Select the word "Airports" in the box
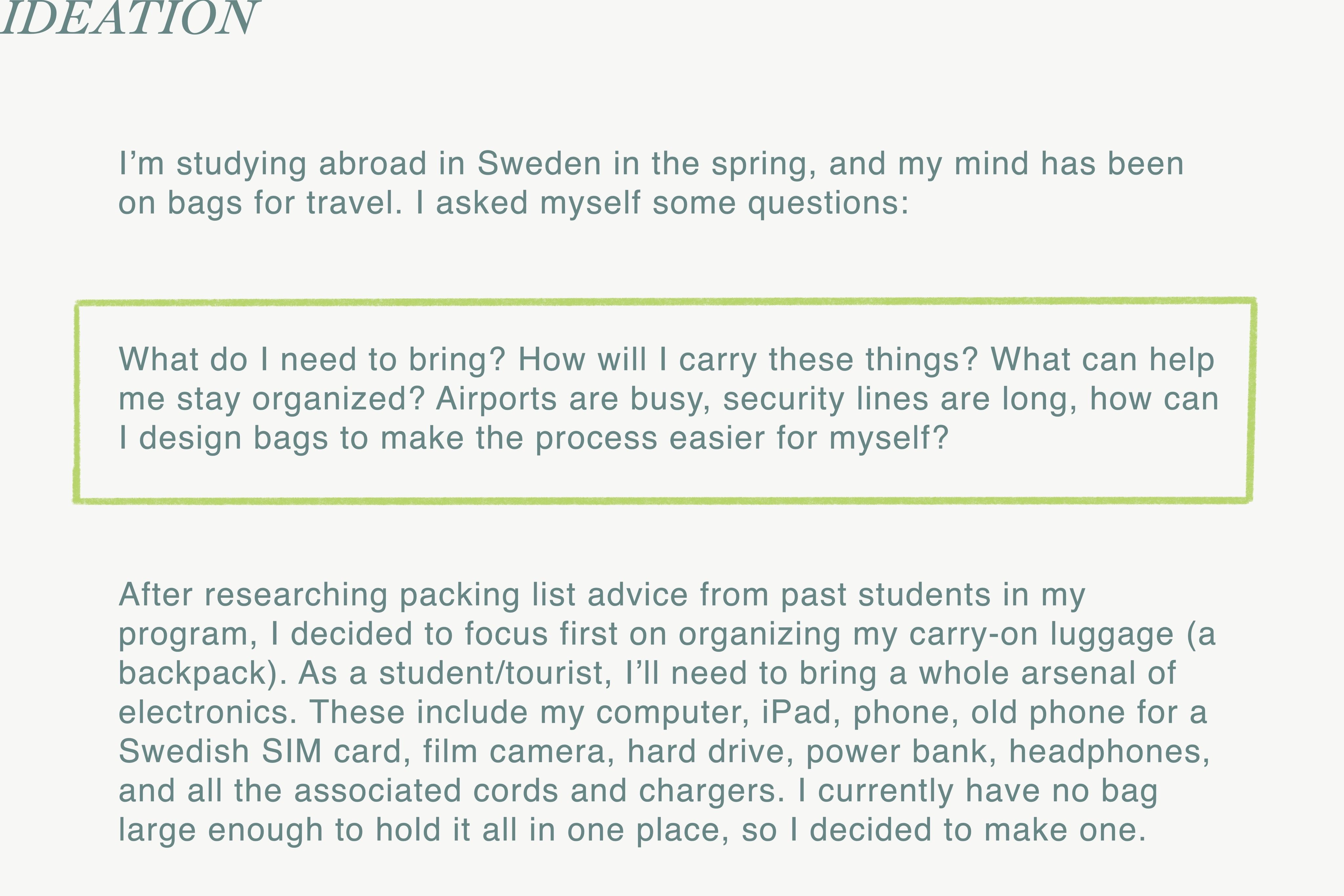 point(496,398)
